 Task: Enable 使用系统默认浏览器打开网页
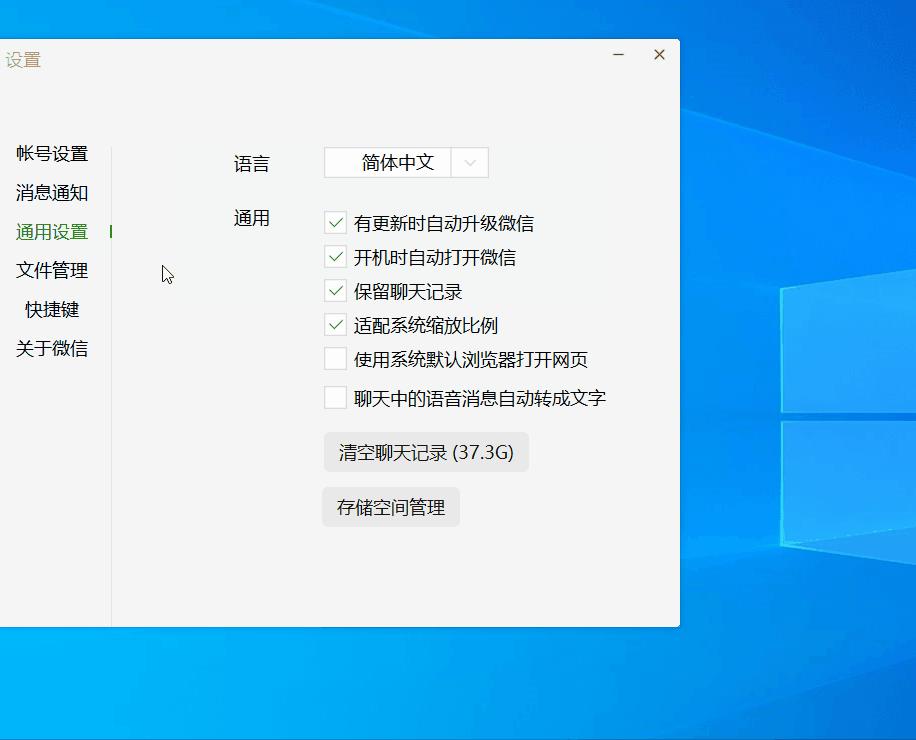click(335, 359)
